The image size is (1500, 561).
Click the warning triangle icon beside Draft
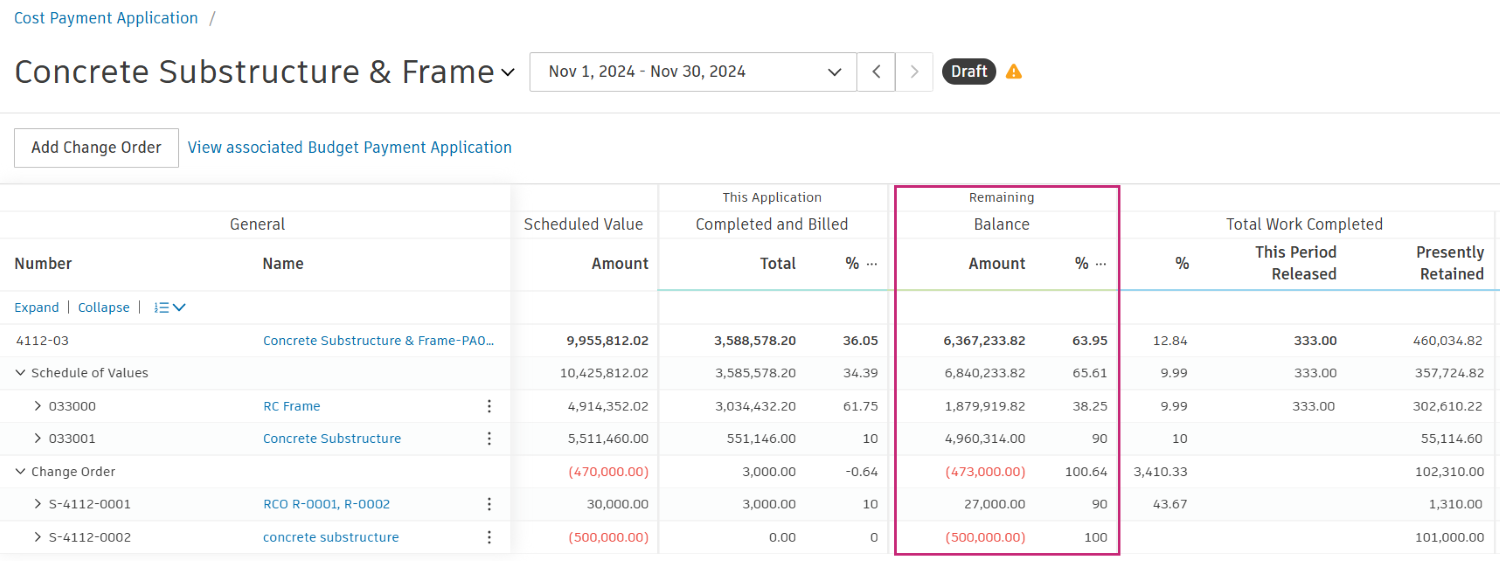point(1014,72)
